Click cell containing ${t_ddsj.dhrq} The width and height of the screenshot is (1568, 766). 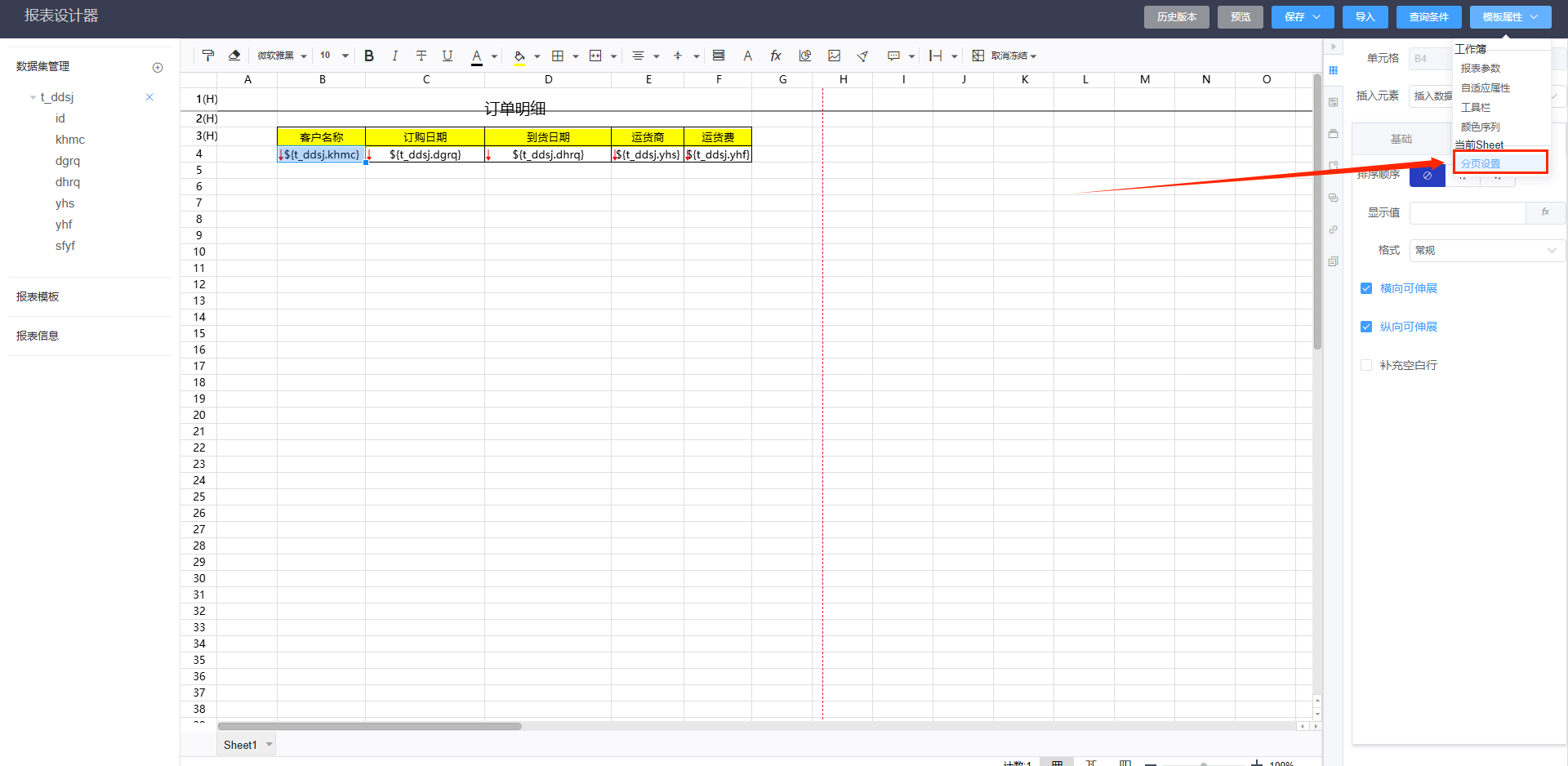[x=548, y=154]
